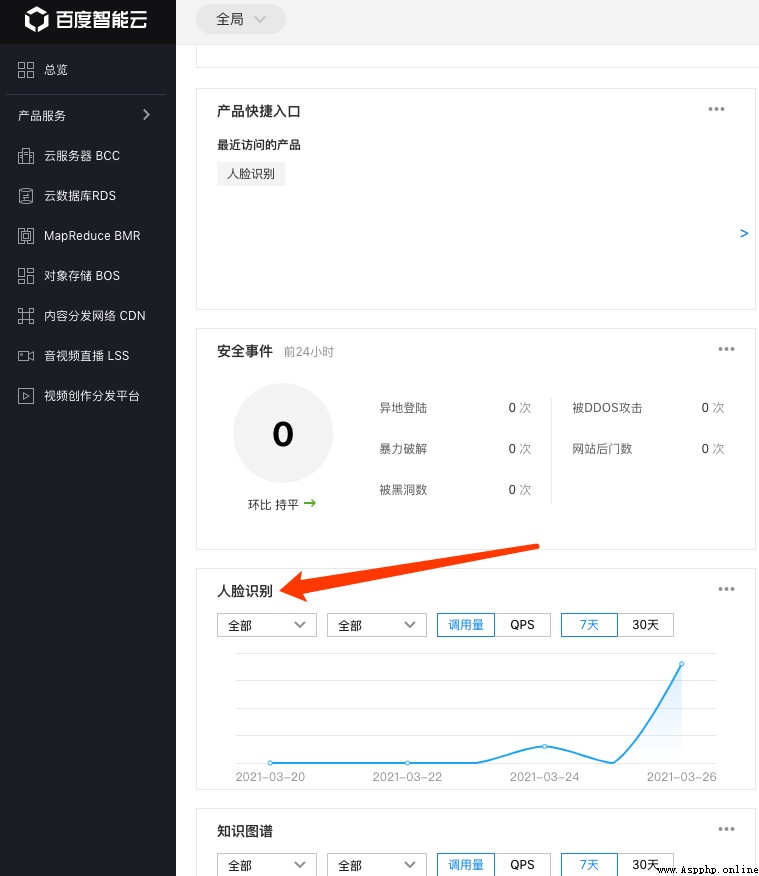Image resolution: width=759 pixels, height=876 pixels.
Task: Click the chart data point at 2021-03-26
Action: point(681,664)
